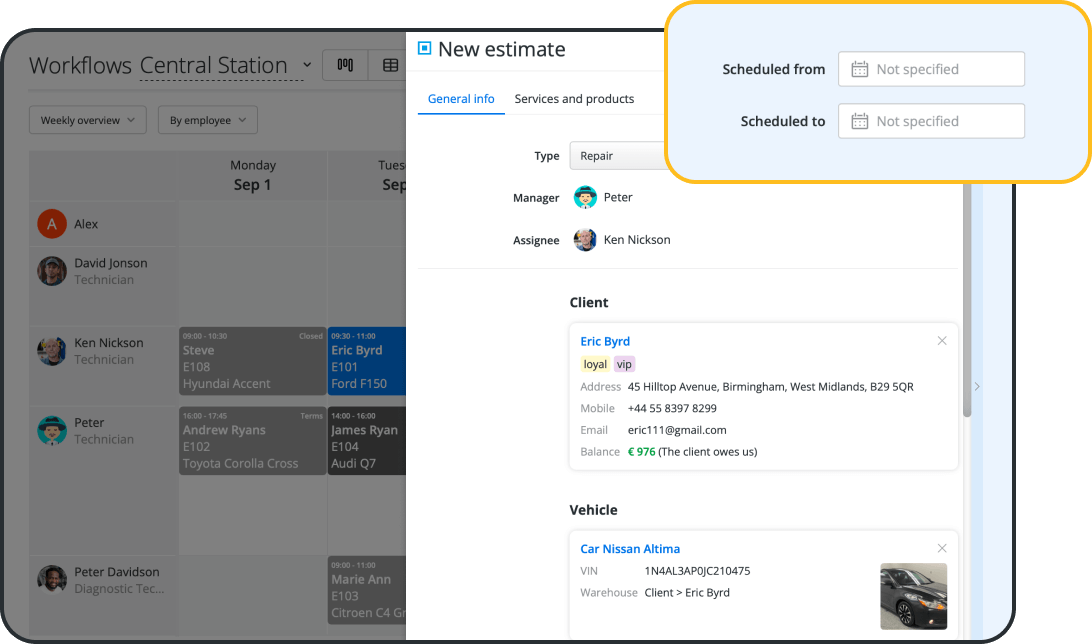
Task: Open the Eric Byrd client link
Action: pyautogui.click(x=605, y=341)
